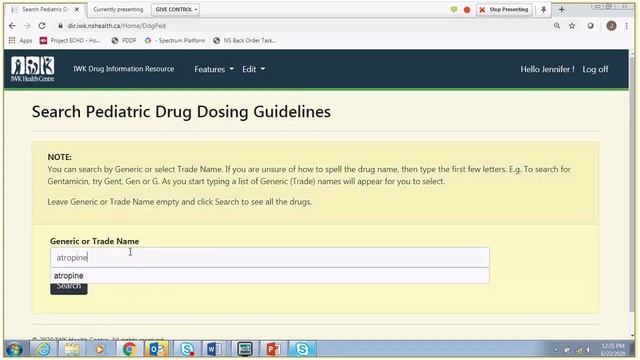Viewport: 640px width, 360px height.
Task: Click the Generic or Trade Name input field
Action: [x=270, y=258]
